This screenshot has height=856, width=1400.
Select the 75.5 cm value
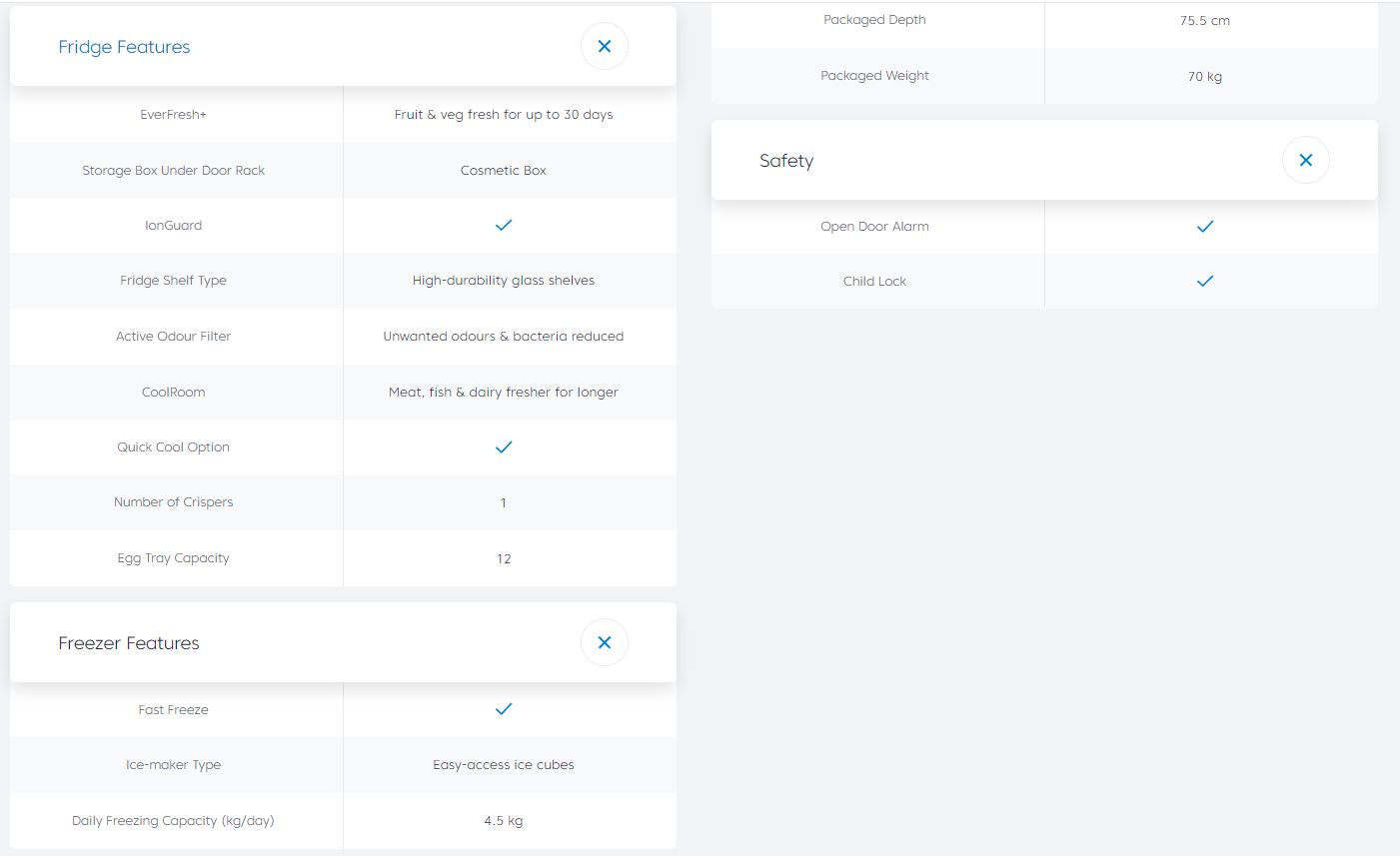1205,21
